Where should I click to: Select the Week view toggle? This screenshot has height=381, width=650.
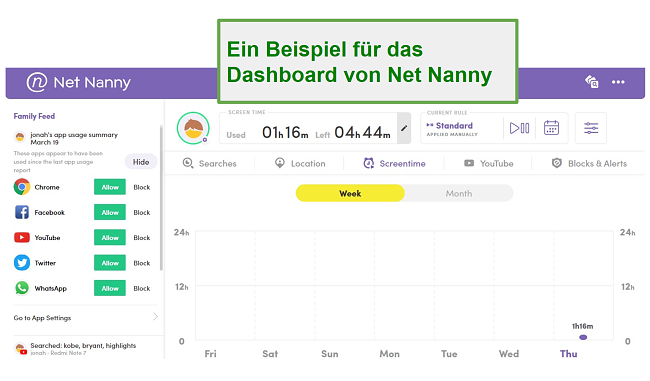click(x=350, y=194)
